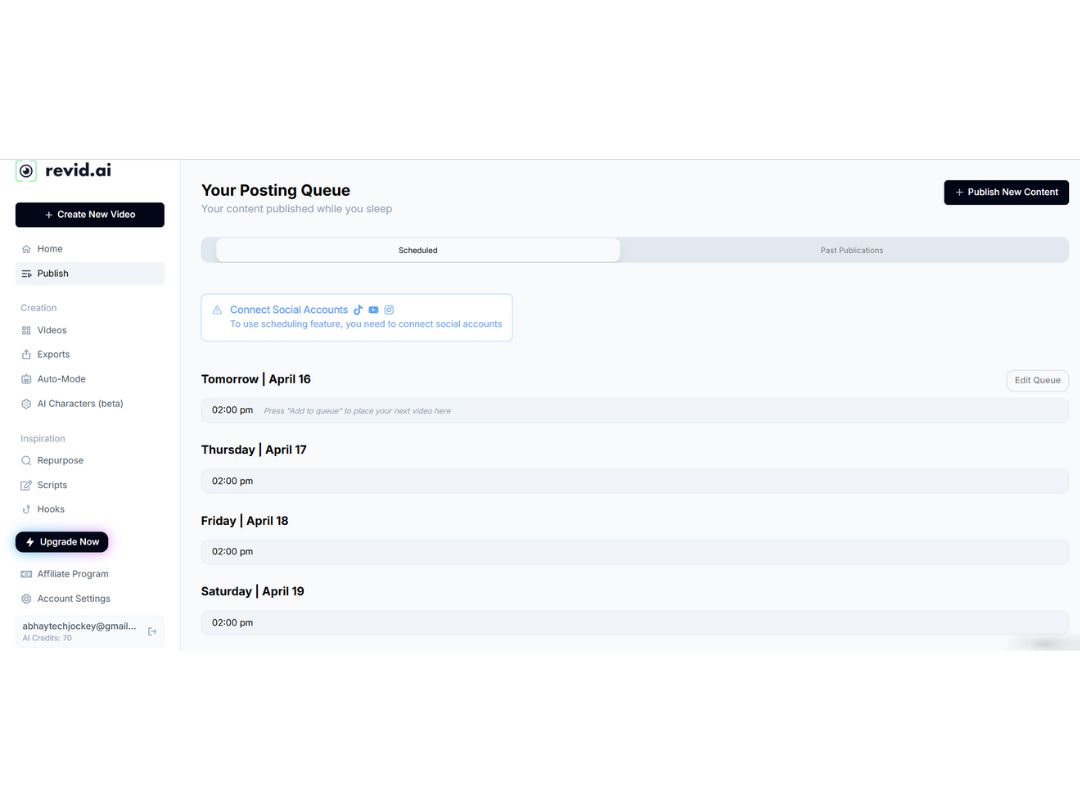This screenshot has height=810, width=1080.
Task: Click the Upgrade Now button
Action: (x=62, y=542)
